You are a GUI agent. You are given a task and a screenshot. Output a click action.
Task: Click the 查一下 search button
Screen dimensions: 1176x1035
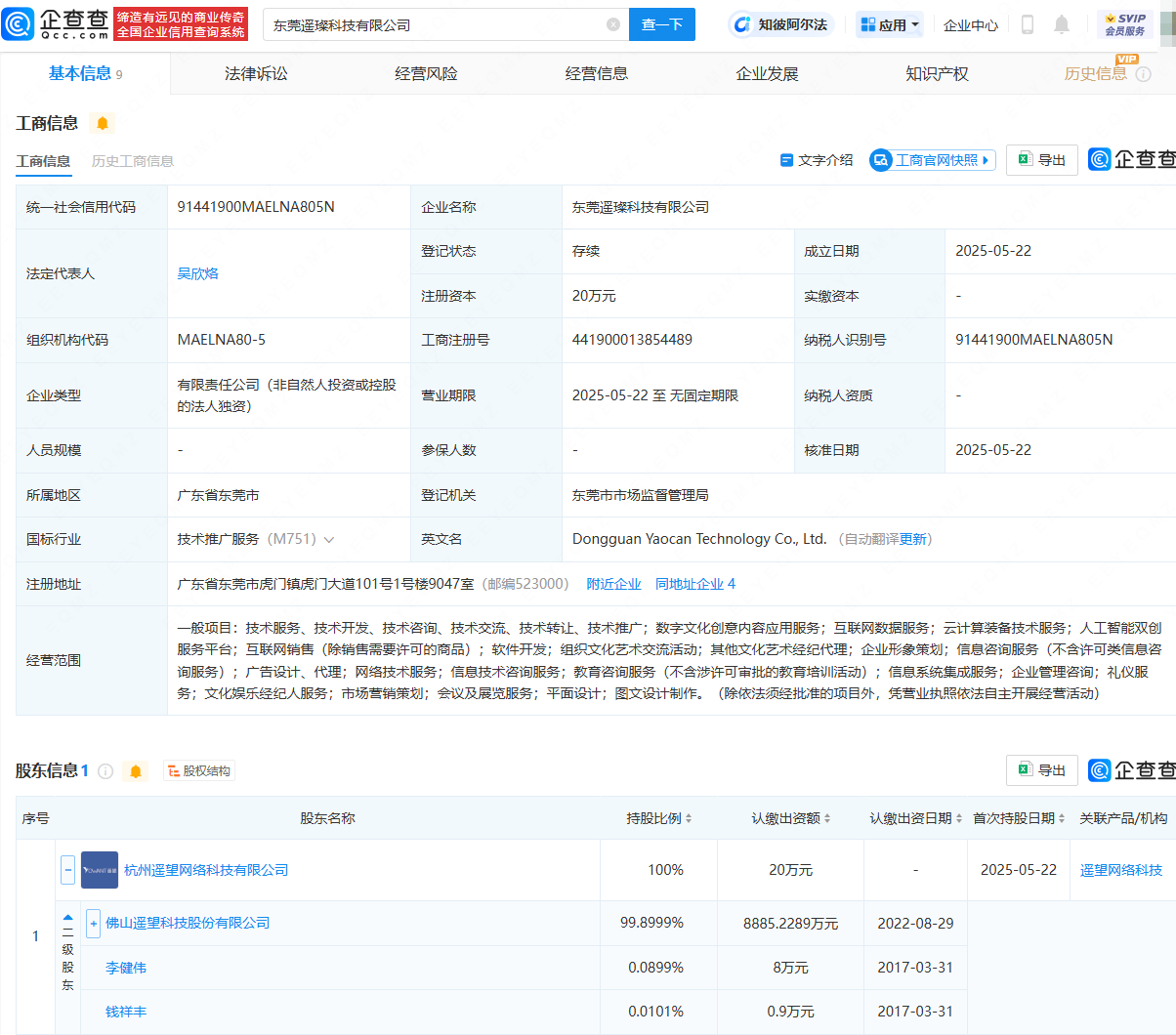(x=662, y=24)
